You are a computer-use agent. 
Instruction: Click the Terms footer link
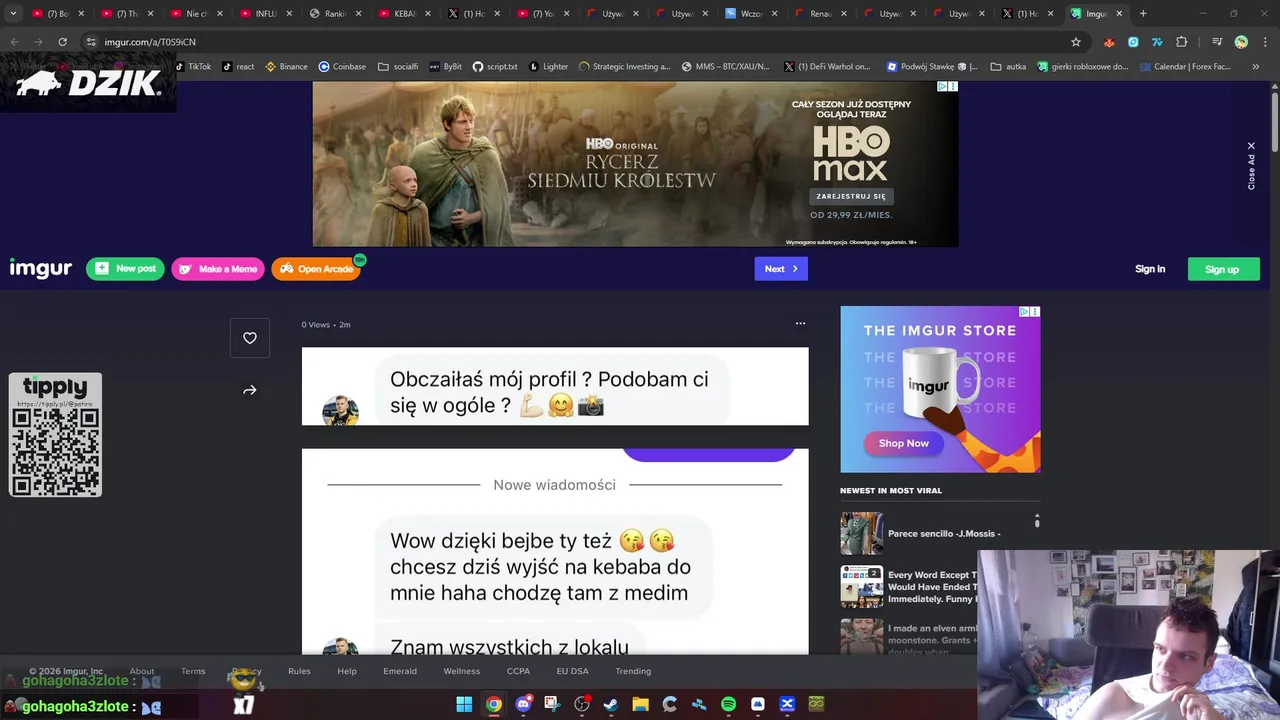193,671
